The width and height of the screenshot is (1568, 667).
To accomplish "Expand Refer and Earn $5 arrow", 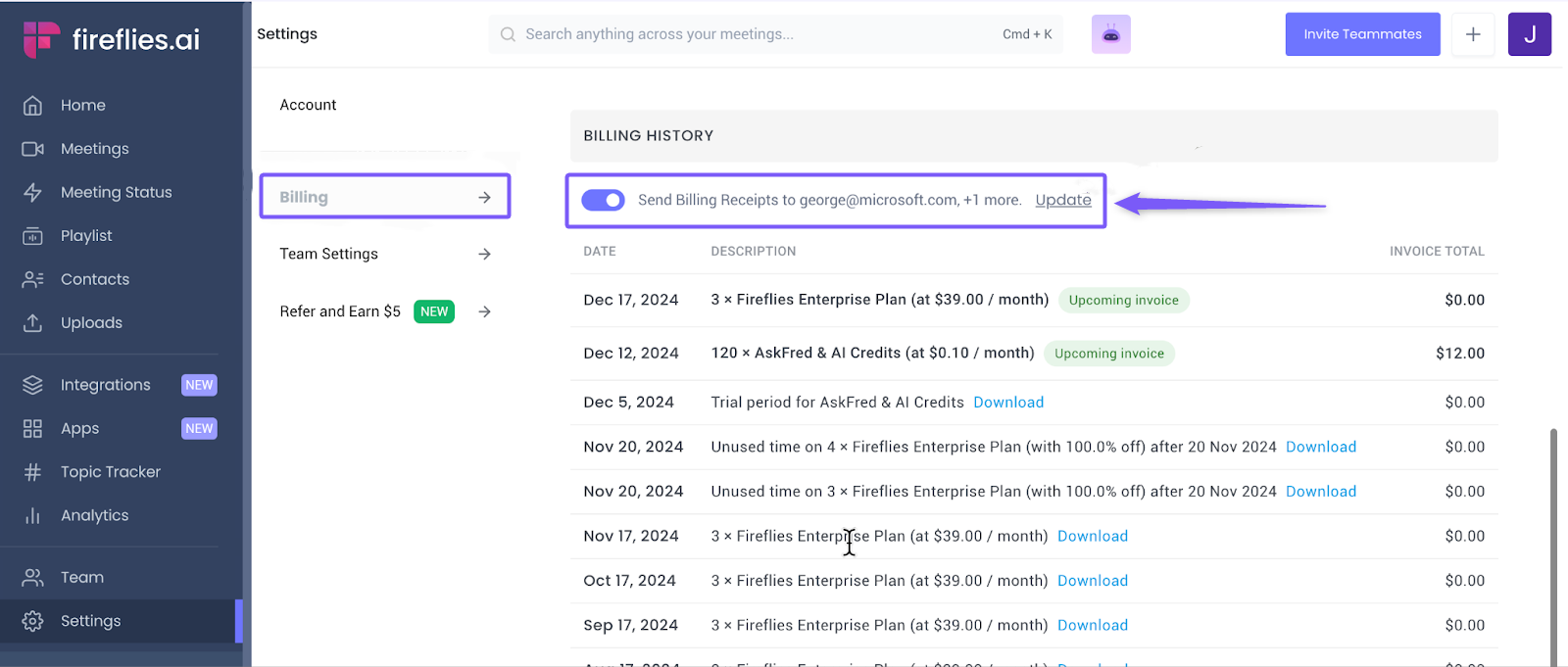I will [484, 311].
